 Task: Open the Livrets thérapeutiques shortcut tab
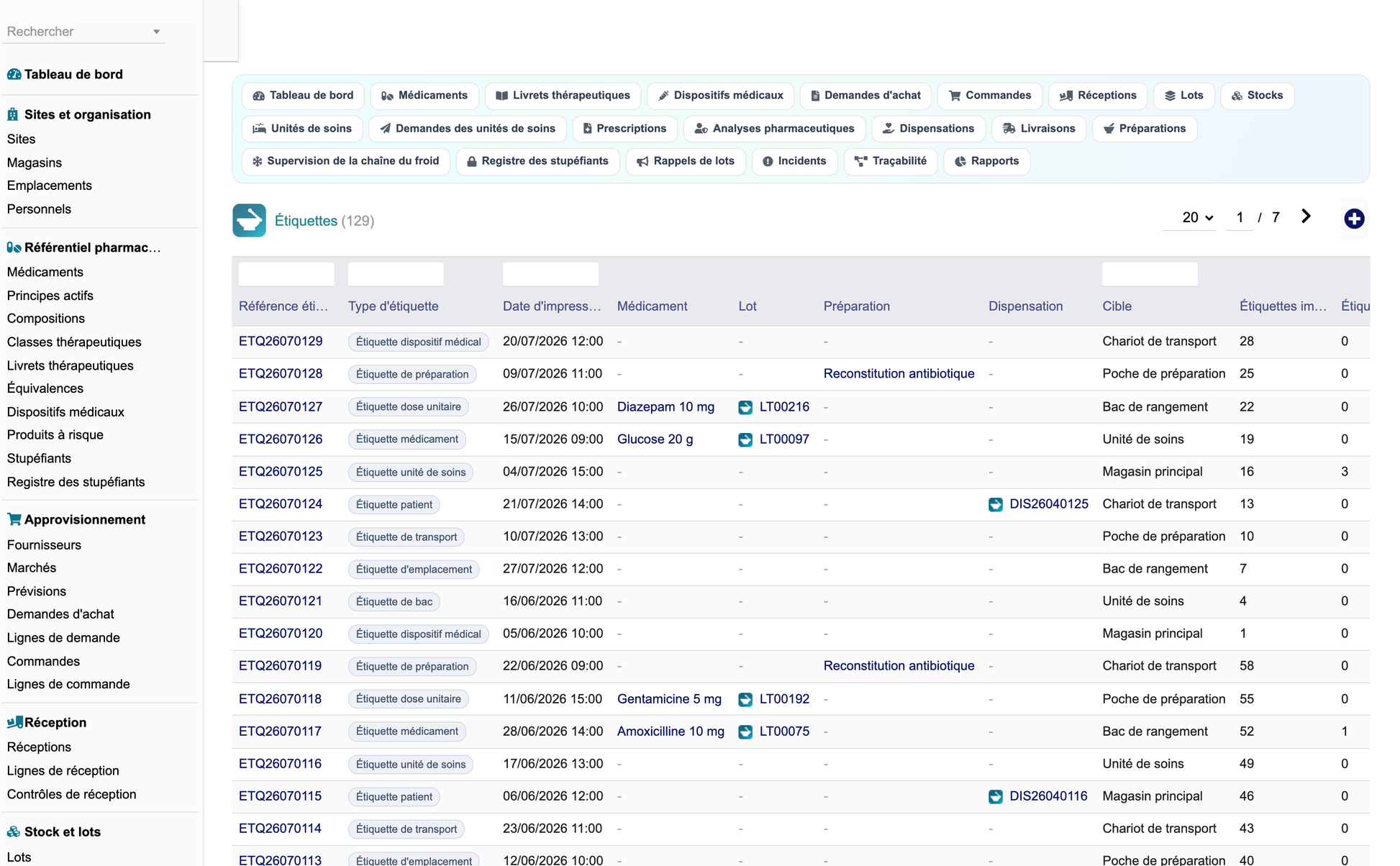tap(563, 96)
